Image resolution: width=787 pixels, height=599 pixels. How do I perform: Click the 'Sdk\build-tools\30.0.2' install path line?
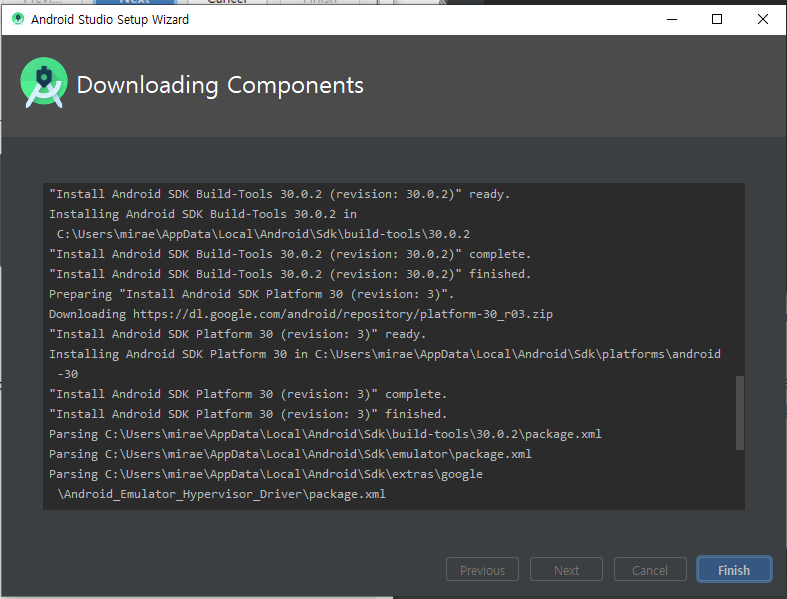(264, 234)
